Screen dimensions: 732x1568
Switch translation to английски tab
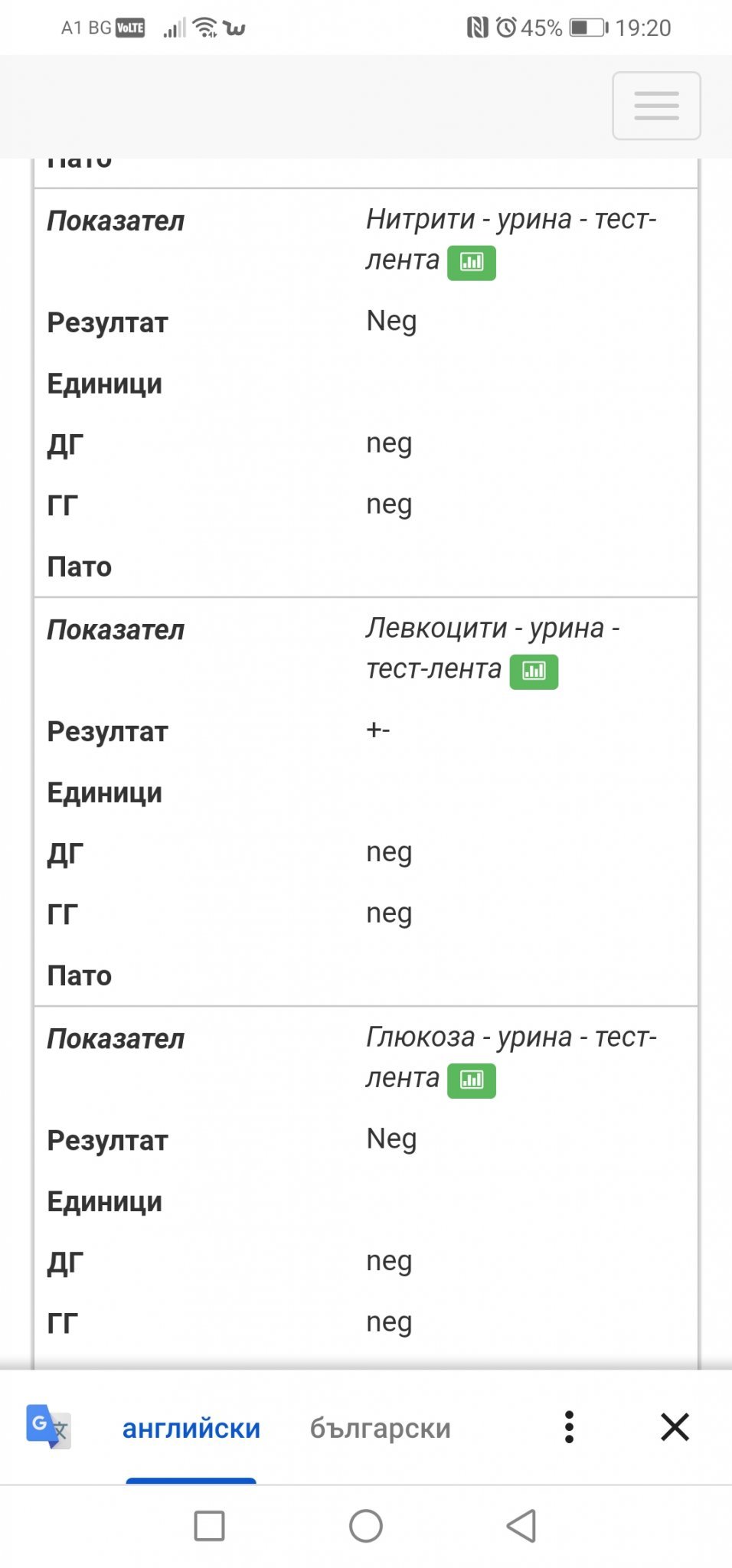coord(191,1429)
